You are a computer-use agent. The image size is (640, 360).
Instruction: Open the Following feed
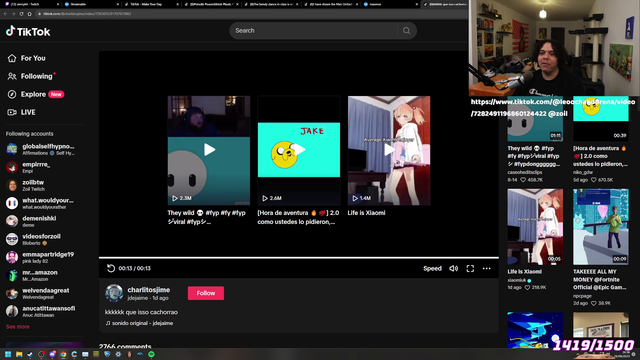[x=31, y=76]
